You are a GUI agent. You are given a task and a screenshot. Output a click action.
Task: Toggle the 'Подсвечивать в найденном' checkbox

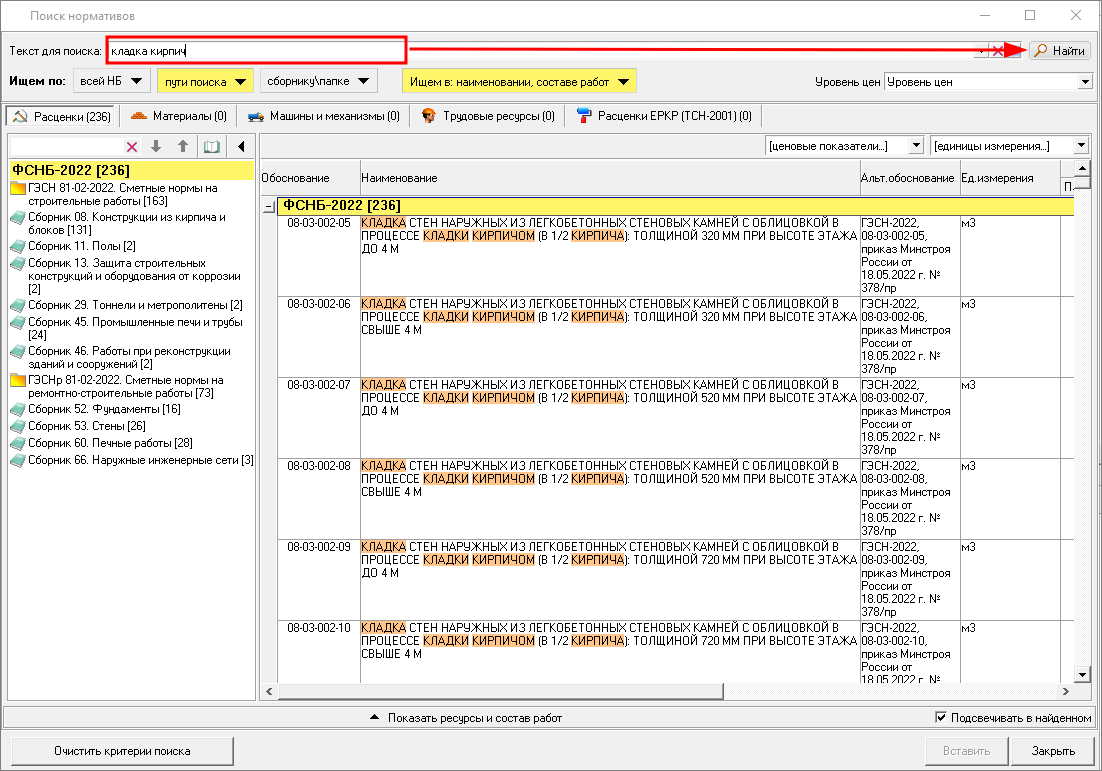(941, 717)
